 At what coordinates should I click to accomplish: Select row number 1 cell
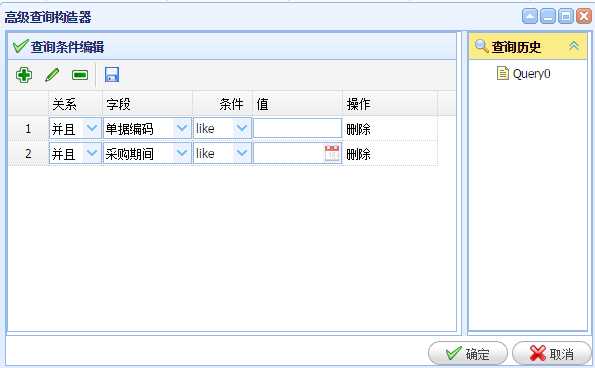pos(28,129)
